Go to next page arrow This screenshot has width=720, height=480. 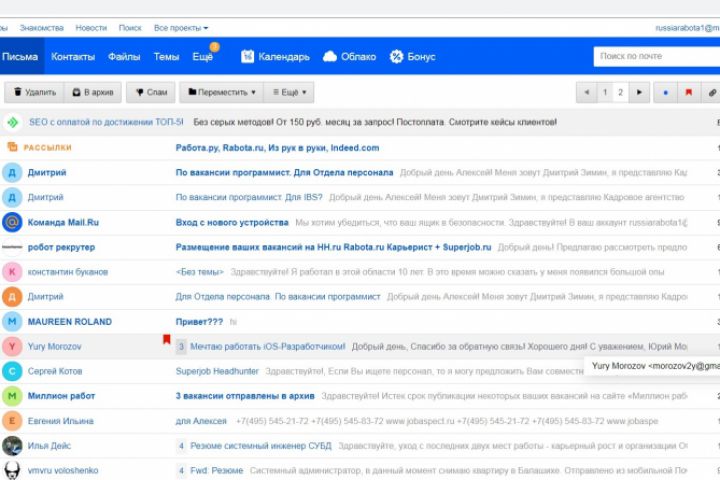[x=639, y=92]
